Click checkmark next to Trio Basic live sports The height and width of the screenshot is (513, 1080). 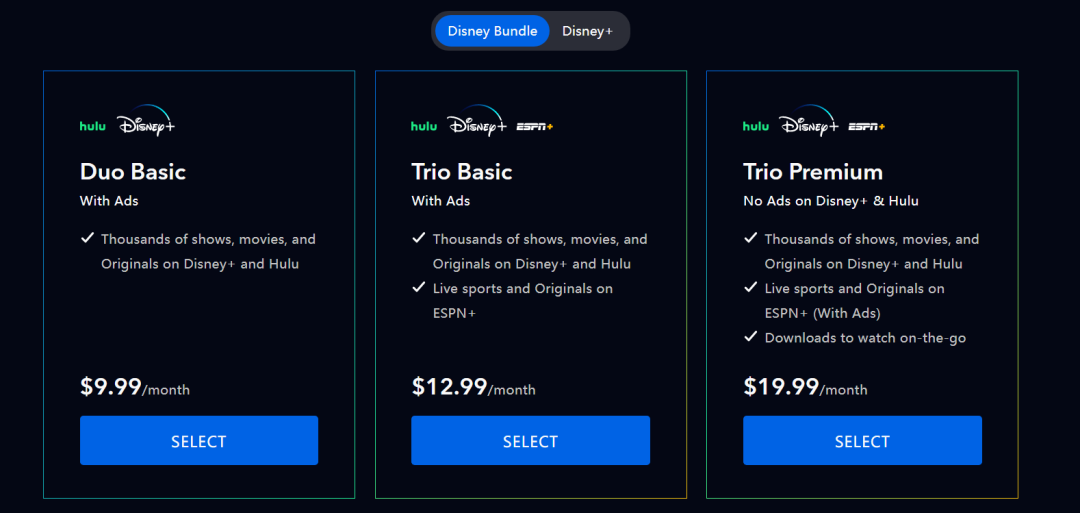point(419,288)
